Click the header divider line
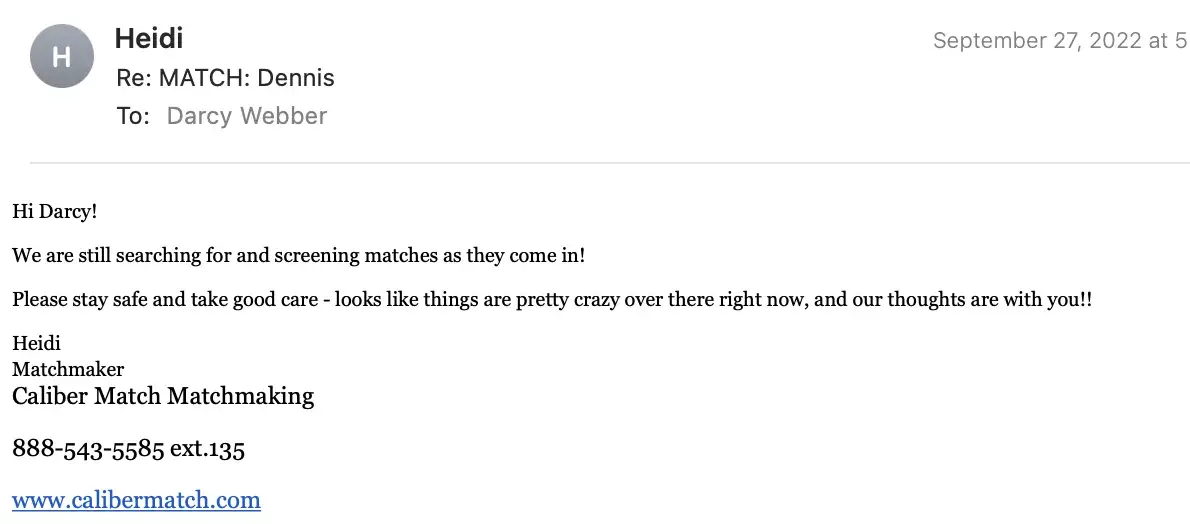The width and height of the screenshot is (1190, 524). [608, 162]
